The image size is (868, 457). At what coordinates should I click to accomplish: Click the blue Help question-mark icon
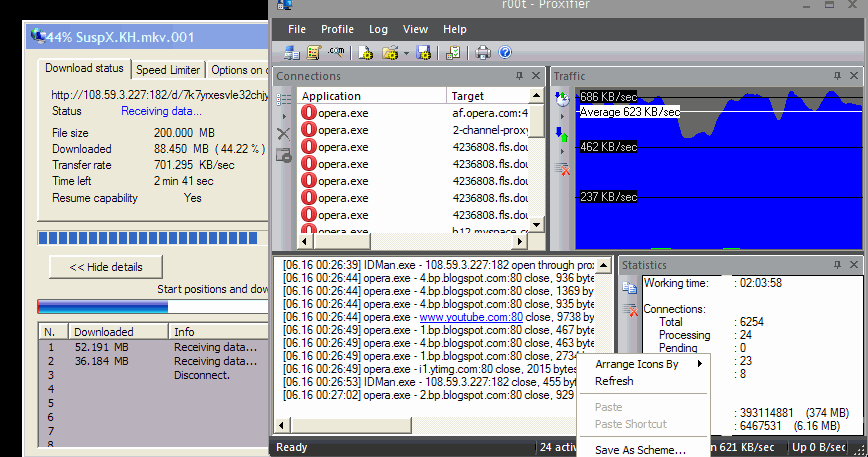[x=505, y=53]
